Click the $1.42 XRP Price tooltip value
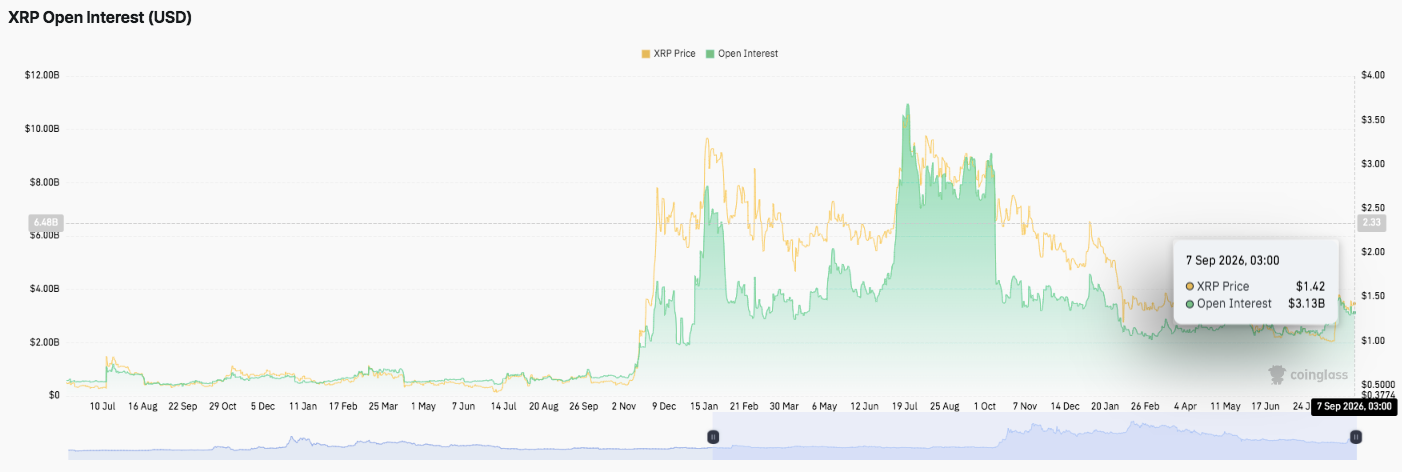Screen dimensions: 1402x472 pos(1310,286)
